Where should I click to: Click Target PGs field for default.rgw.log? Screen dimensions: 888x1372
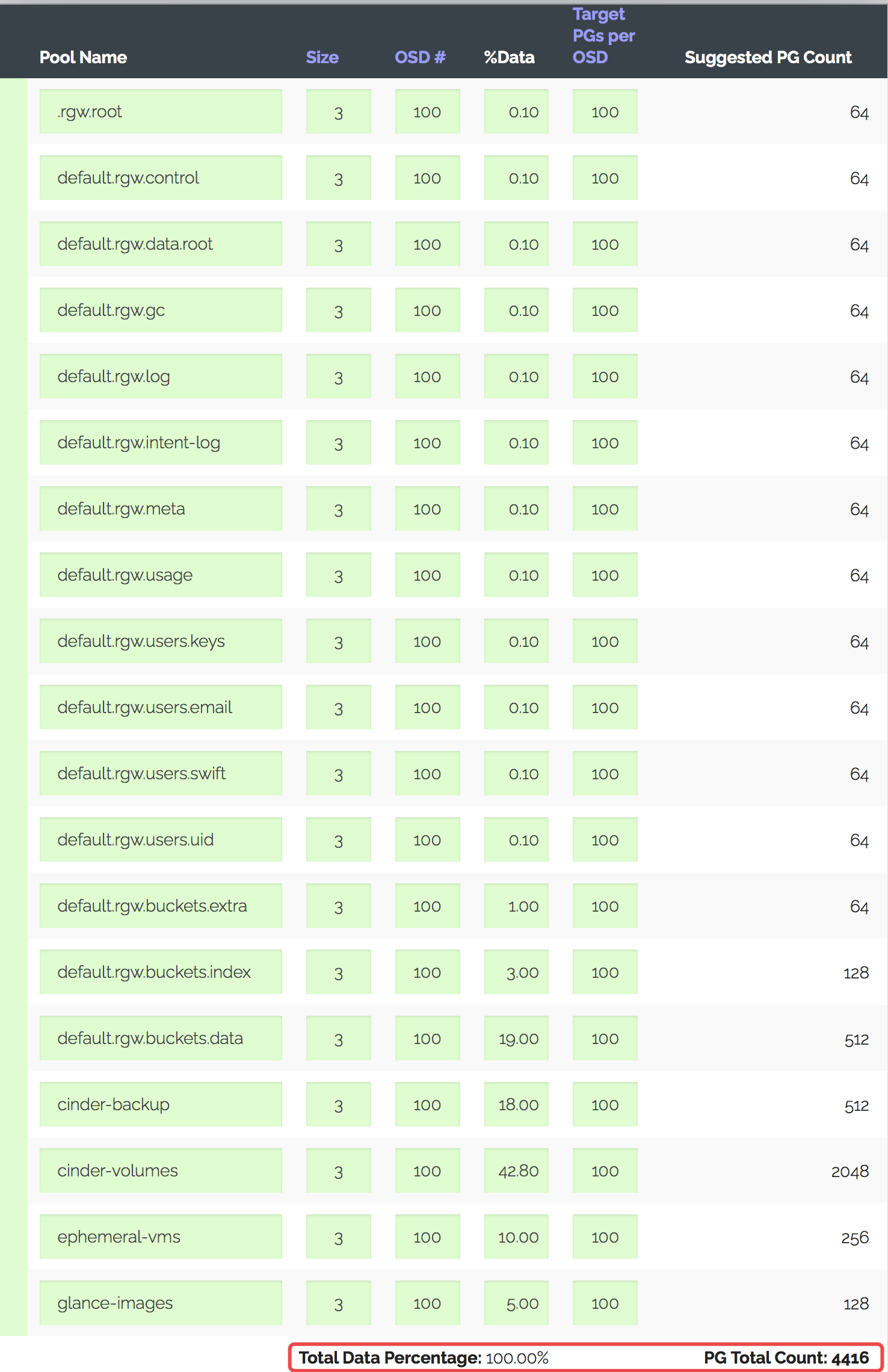click(605, 377)
